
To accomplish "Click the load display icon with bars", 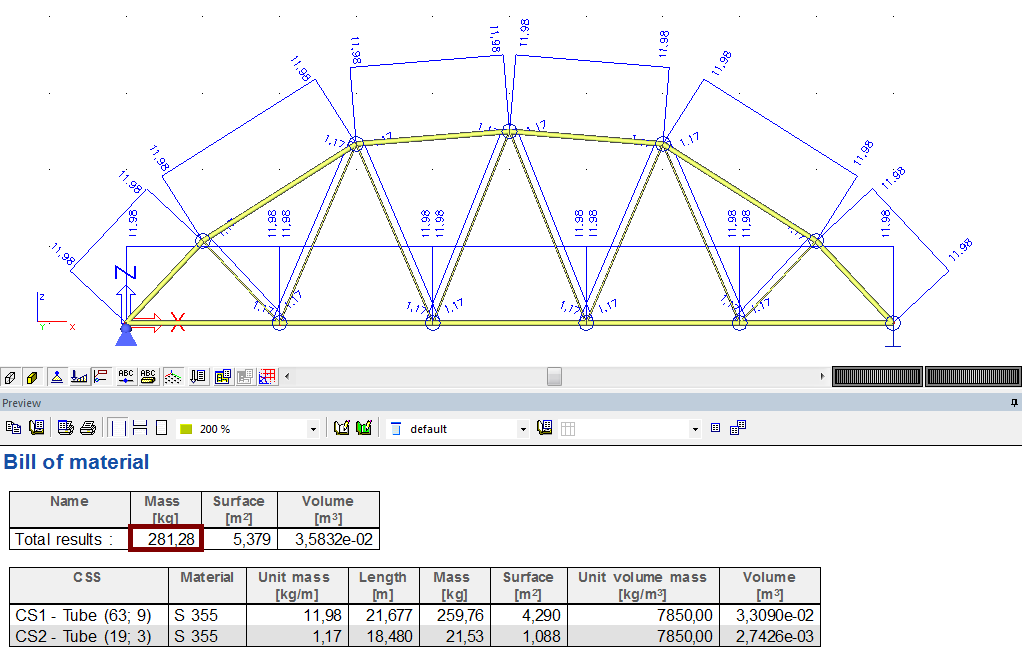I will tap(79, 377).
